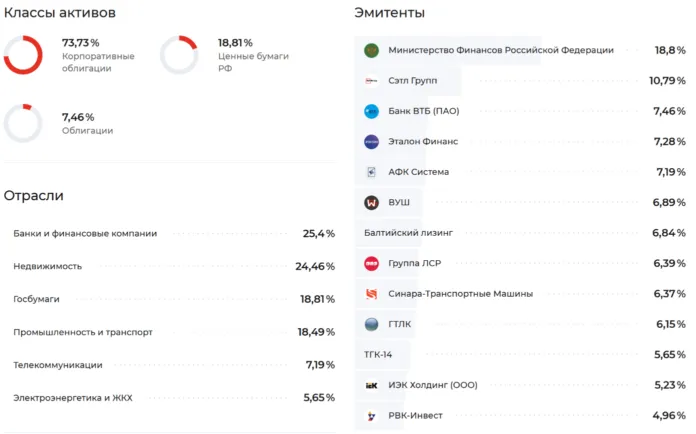Click the Ministry of Finance emblem icon
This screenshot has height=434, width=696.
pos(371,50)
